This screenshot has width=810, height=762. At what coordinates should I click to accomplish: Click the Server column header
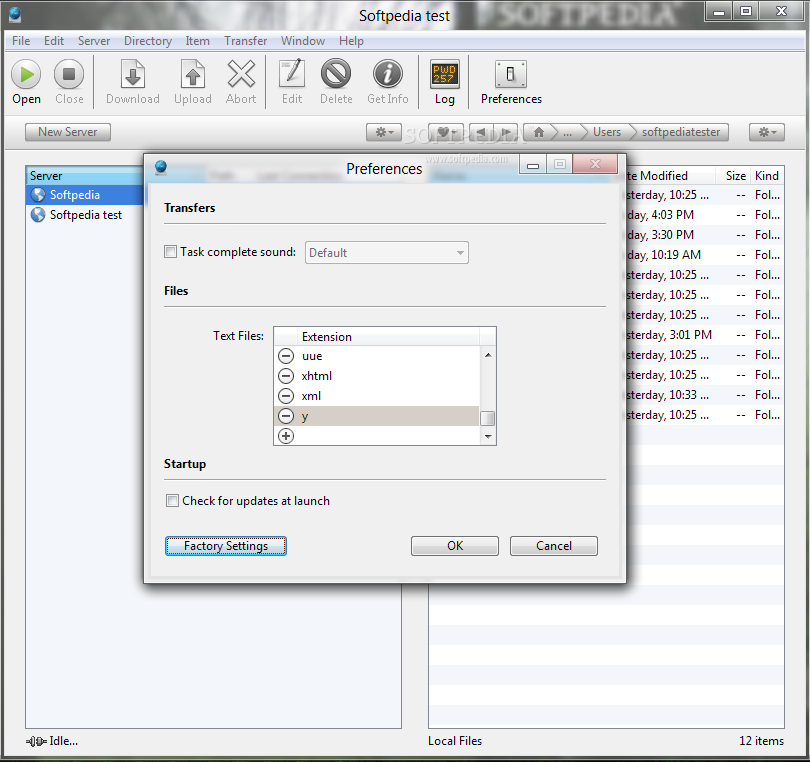tap(85, 176)
